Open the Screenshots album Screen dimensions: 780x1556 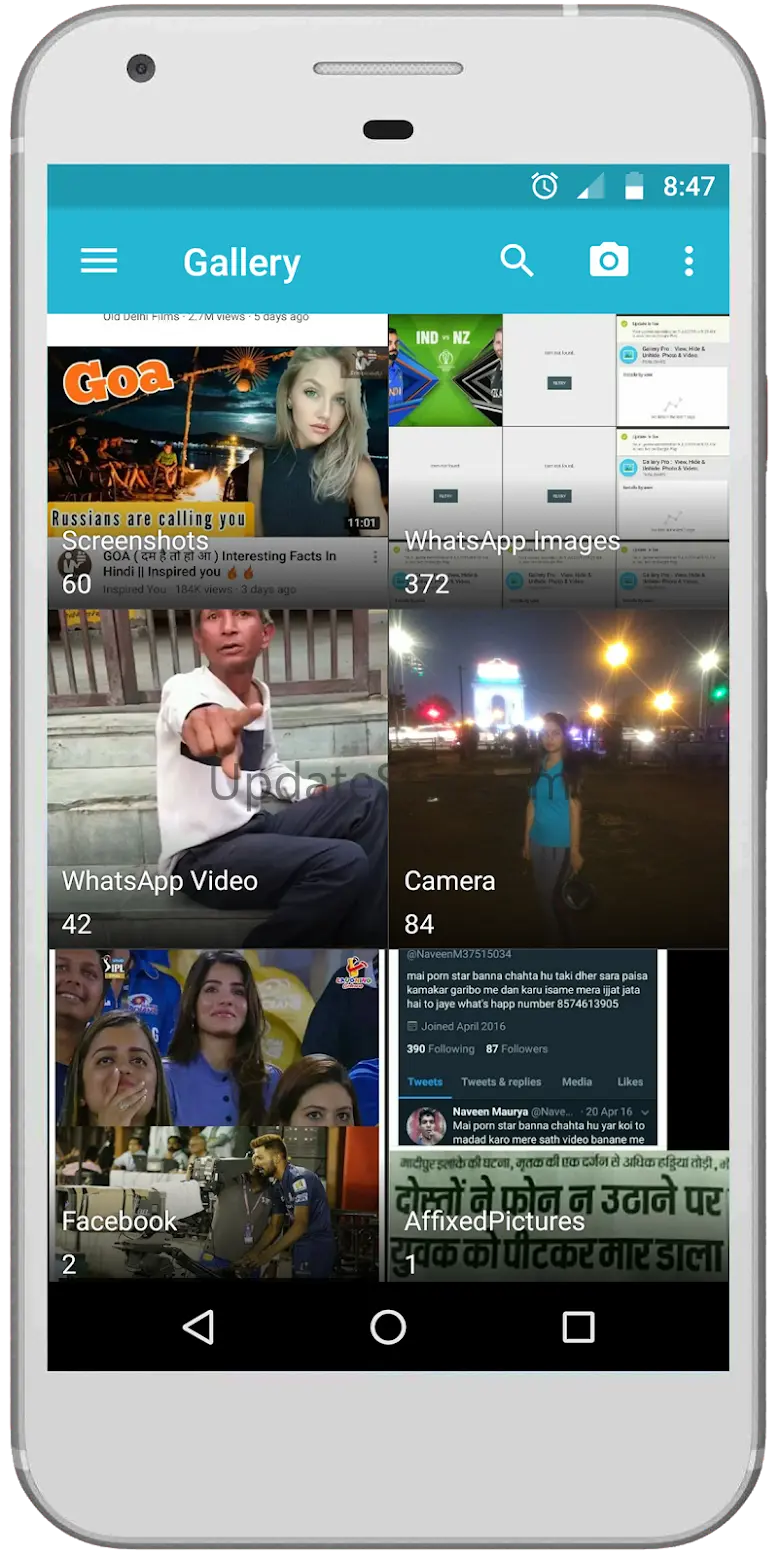(217, 461)
